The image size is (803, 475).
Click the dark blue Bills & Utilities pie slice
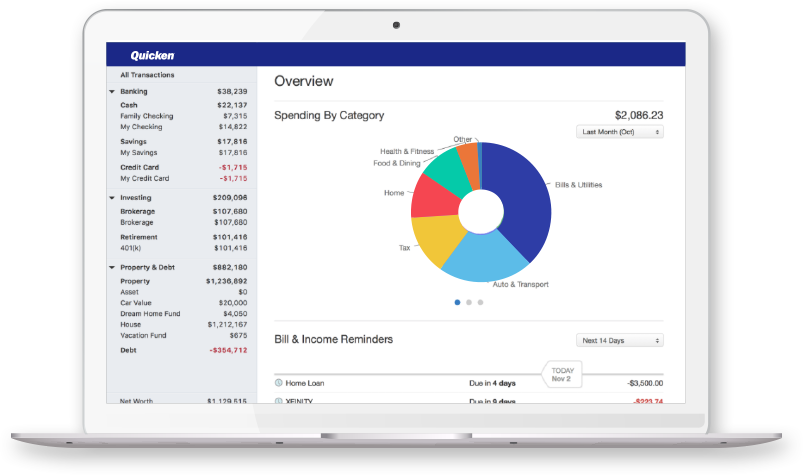pyautogui.click(x=525, y=200)
